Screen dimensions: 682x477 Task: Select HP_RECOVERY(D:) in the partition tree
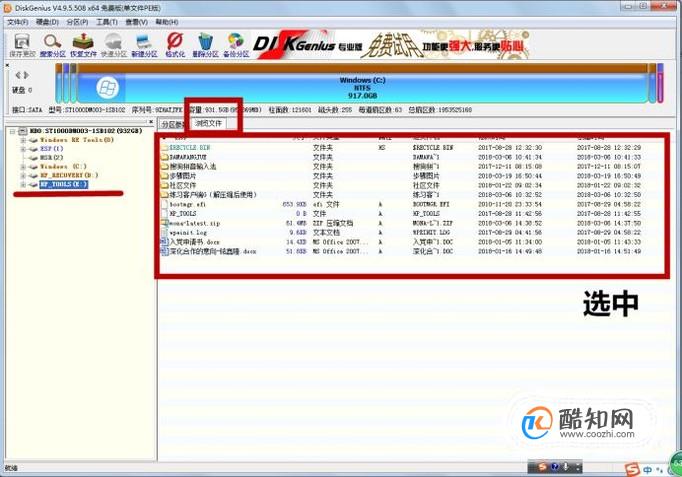(x=69, y=175)
